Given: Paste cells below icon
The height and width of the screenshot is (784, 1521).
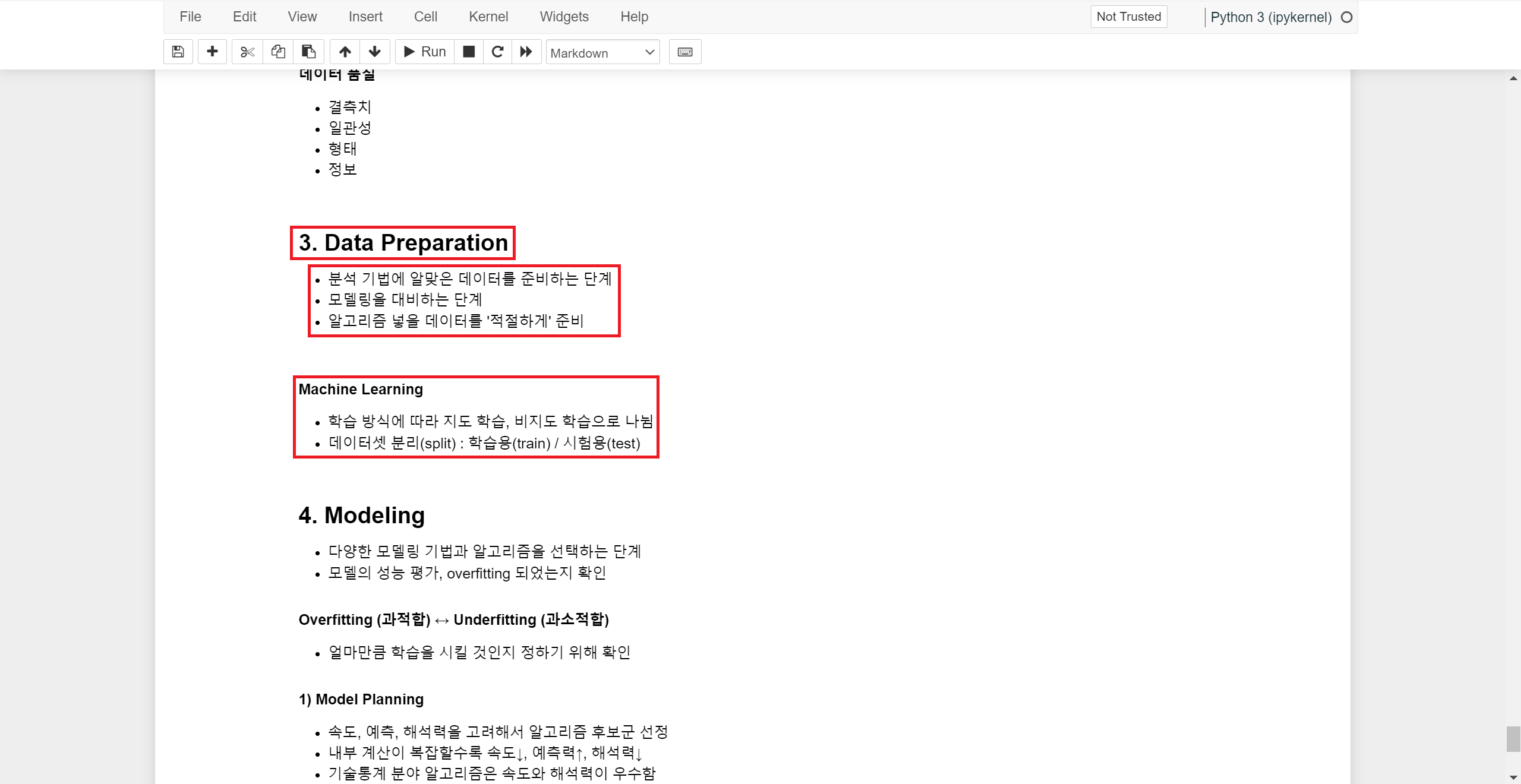Looking at the screenshot, I should click(308, 52).
